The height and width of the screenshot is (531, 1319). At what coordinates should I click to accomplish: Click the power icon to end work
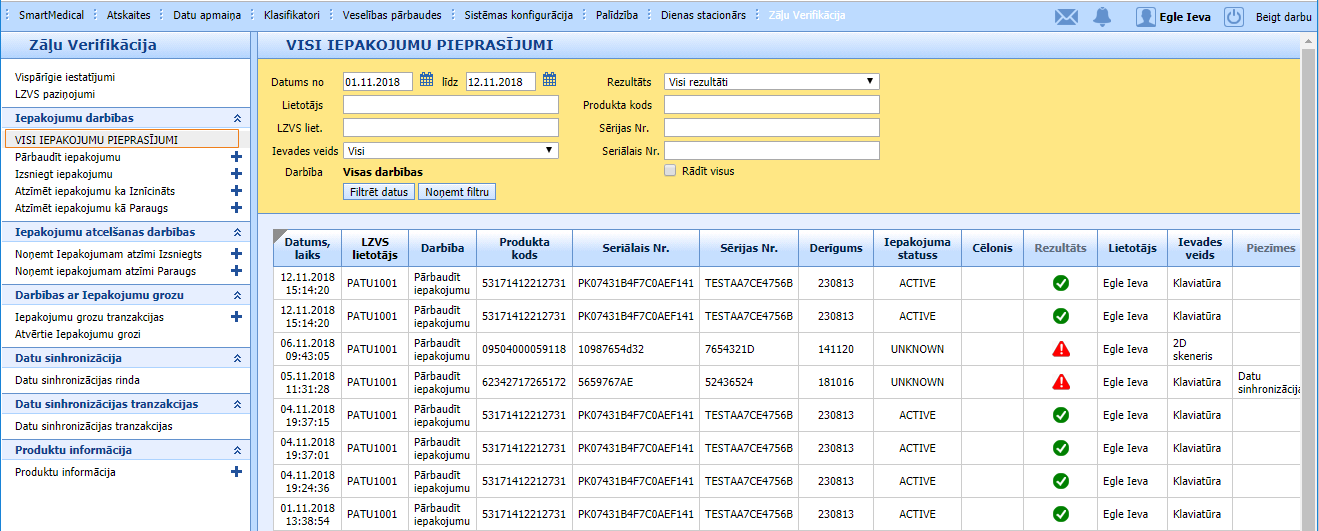tap(1234, 17)
